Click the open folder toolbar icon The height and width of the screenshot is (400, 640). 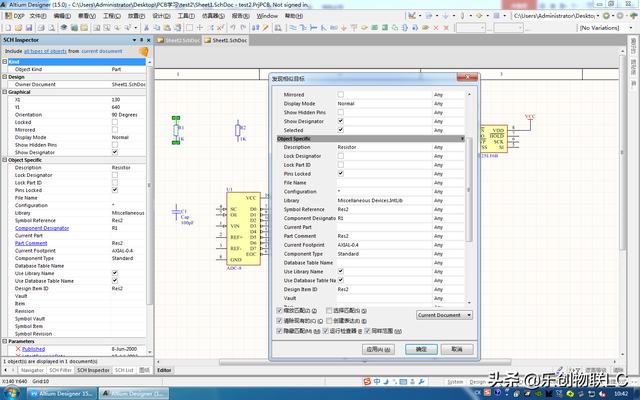18,28
